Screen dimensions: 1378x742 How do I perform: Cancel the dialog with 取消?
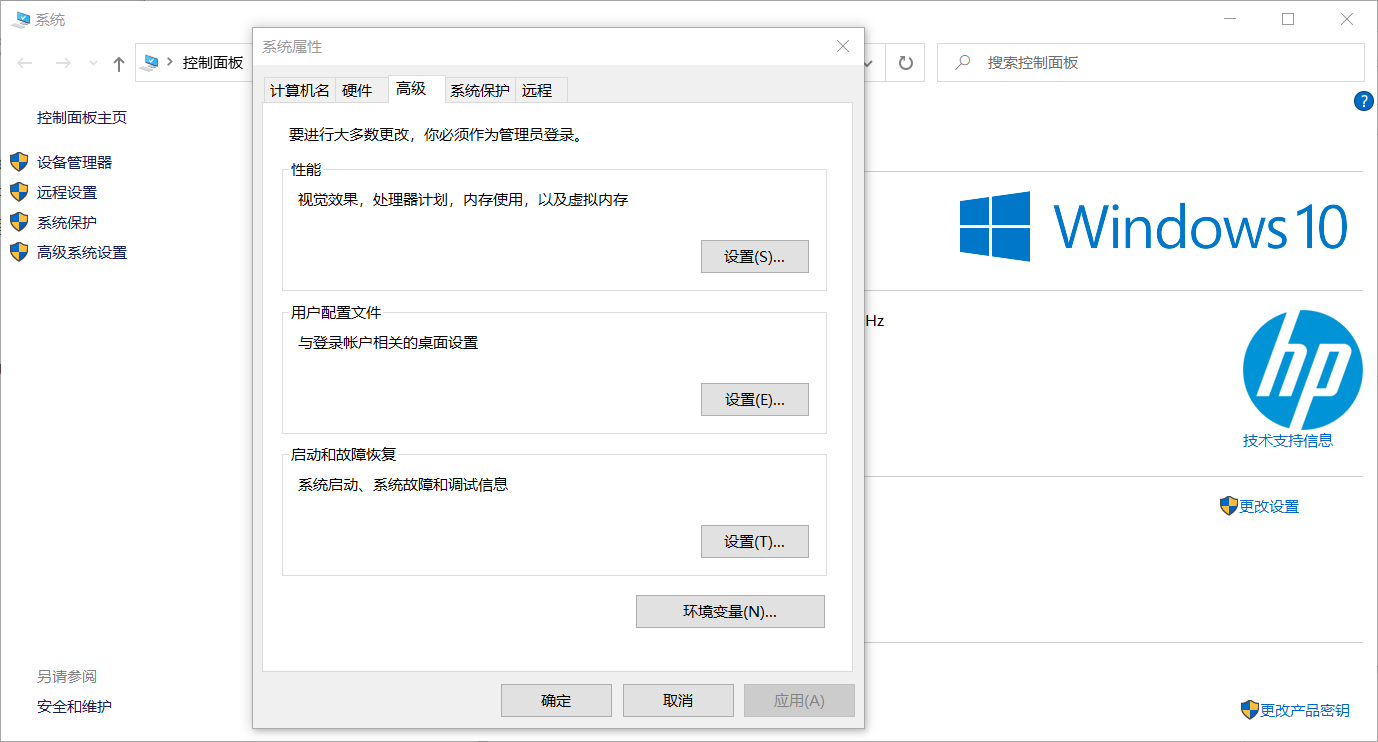pyautogui.click(x=678, y=700)
